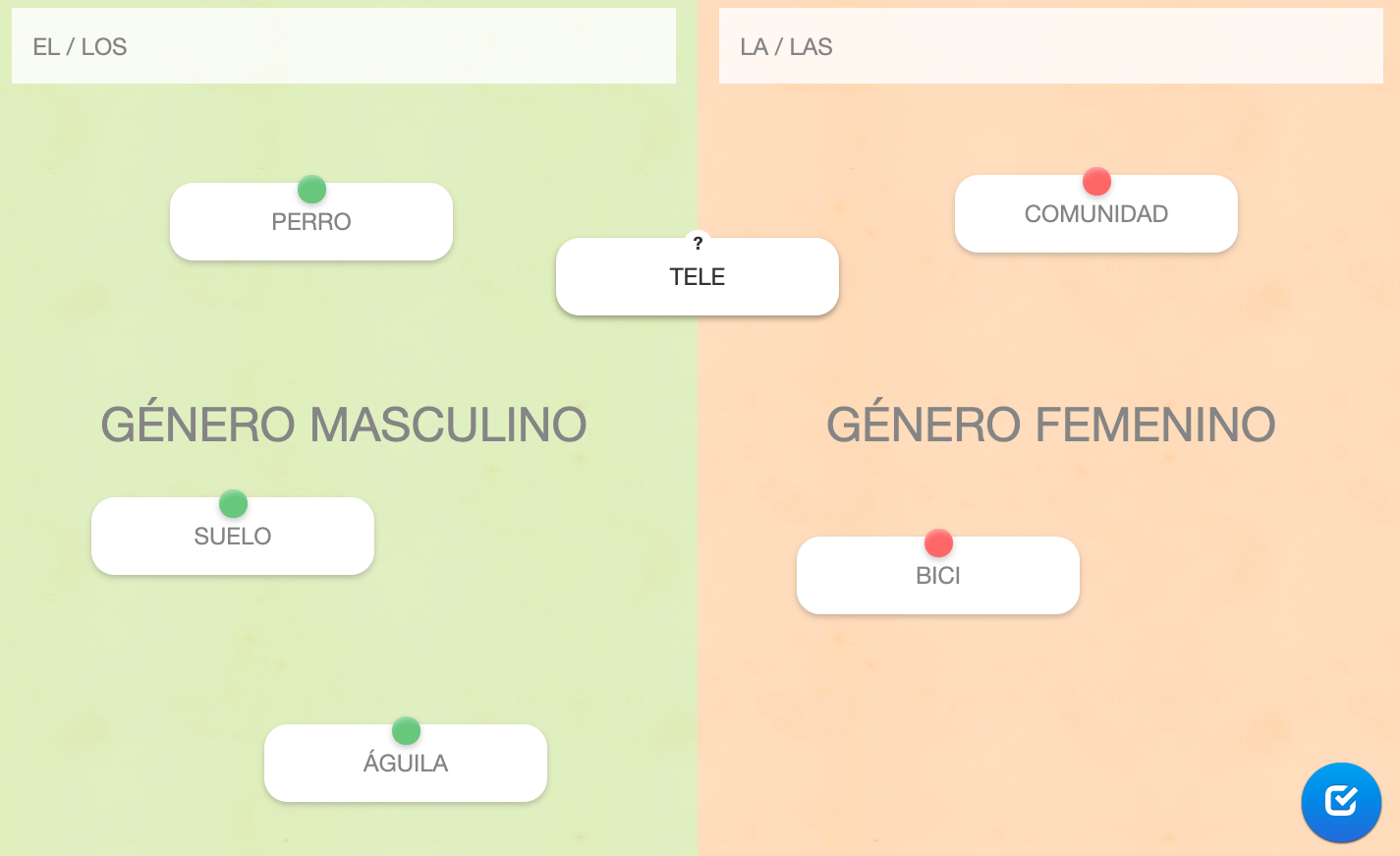Click the LA / LAS title text
The height and width of the screenshot is (856, 1400).
pyautogui.click(x=786, y=47)
